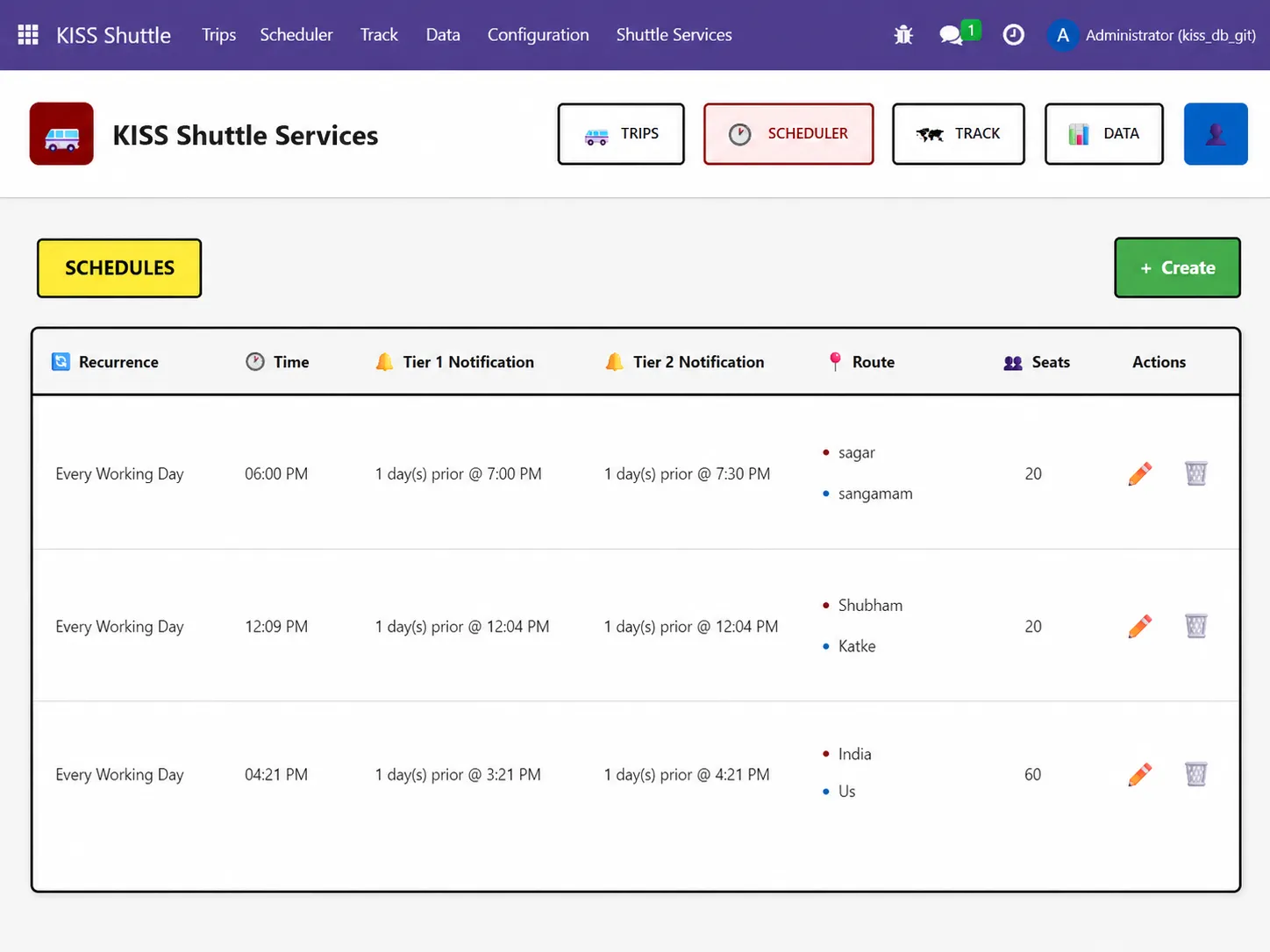Click '1 day(s) prior @ 4:21 PM'
The width and height of the screenshot is (1270, 952).
pos(687,774)
